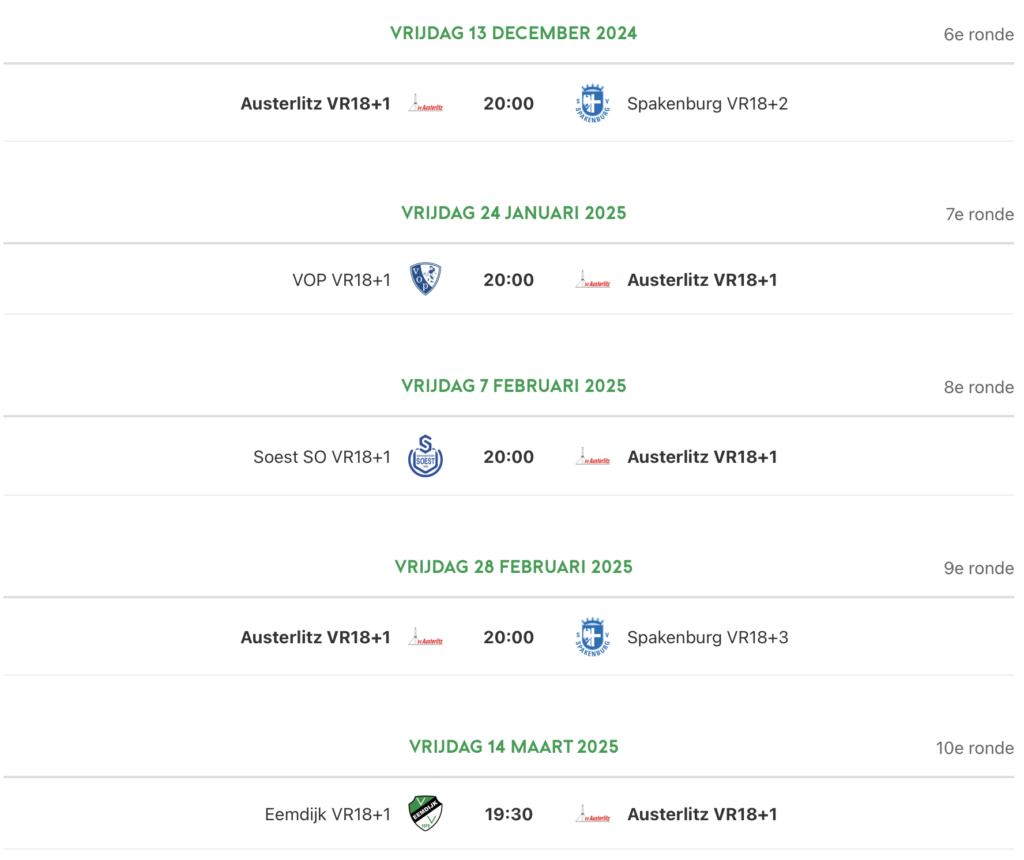This screenshot has width=1024, height=860.
Task: Click Spakenburg crest in 28 February match
Action: pyautogui.click(x=592, y=637)
